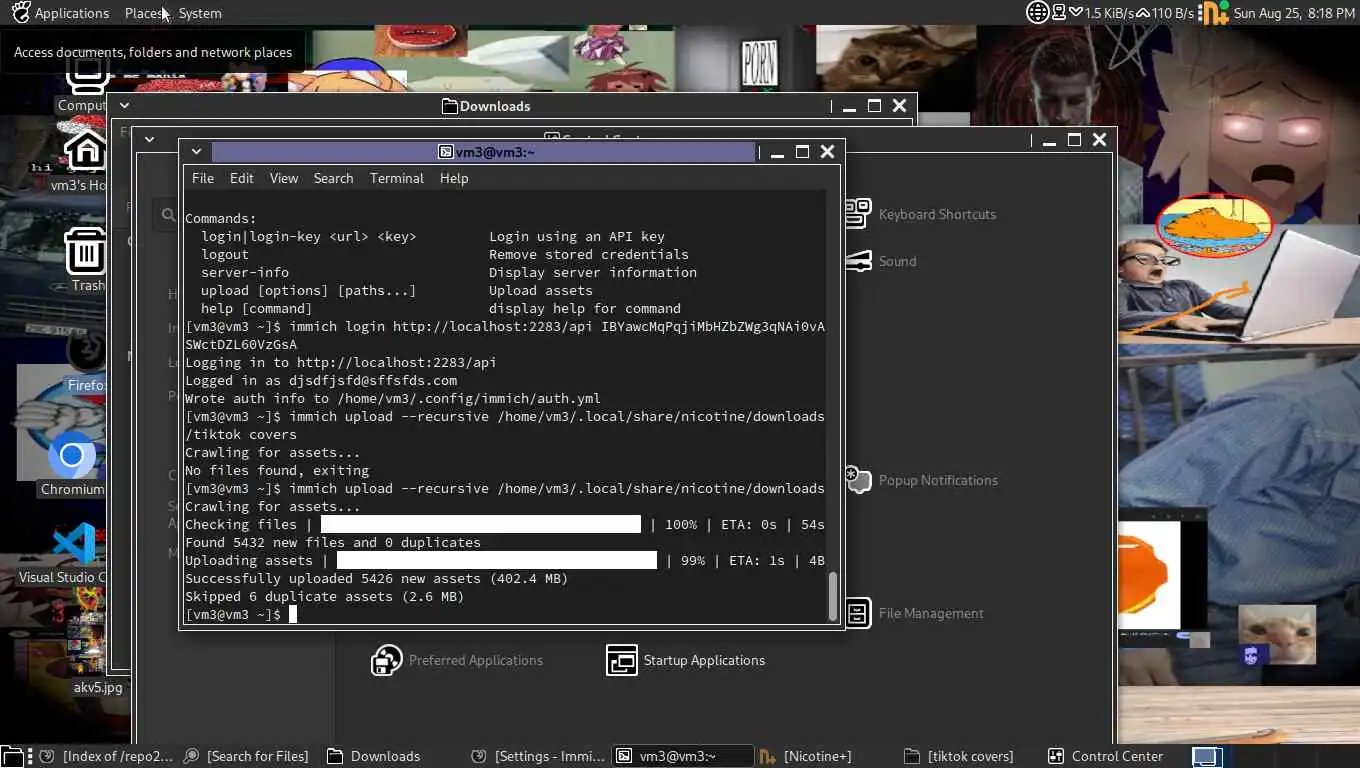Click 'No files found, exiting' line
Viewport: 1360px width, 768px height.
[277, 470]
